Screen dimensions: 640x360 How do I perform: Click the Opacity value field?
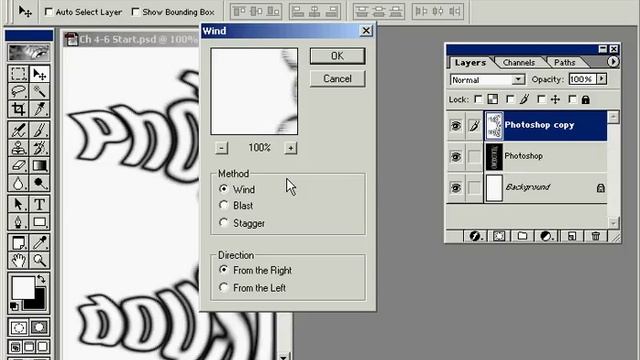[x=583, y=79]
